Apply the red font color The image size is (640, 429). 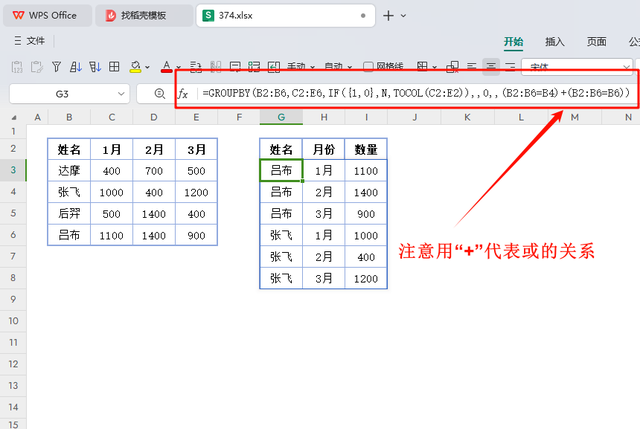pyautogui.click(x=166, y=67)
